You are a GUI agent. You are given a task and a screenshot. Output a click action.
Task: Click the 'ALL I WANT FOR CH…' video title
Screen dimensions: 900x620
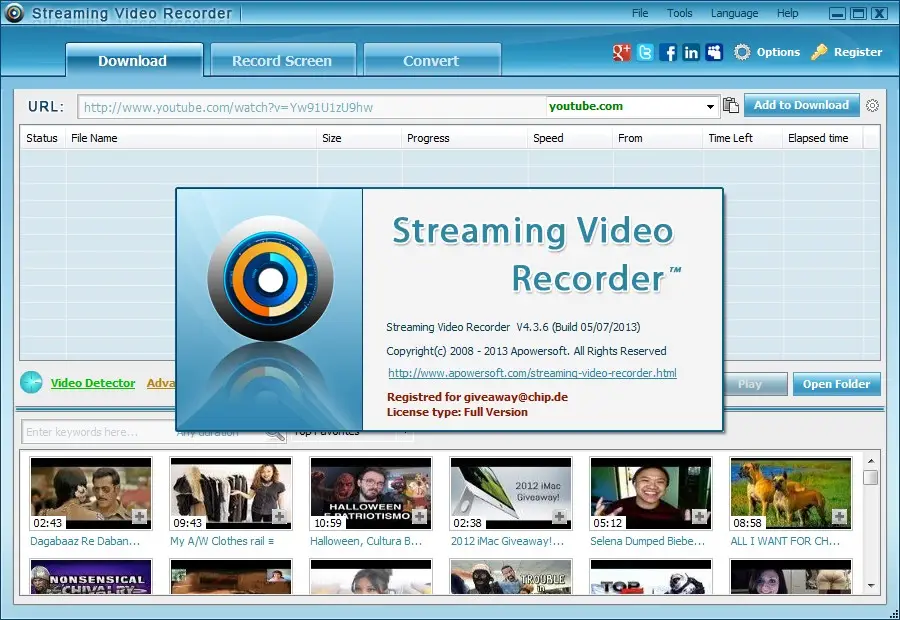tap(785, 541)
